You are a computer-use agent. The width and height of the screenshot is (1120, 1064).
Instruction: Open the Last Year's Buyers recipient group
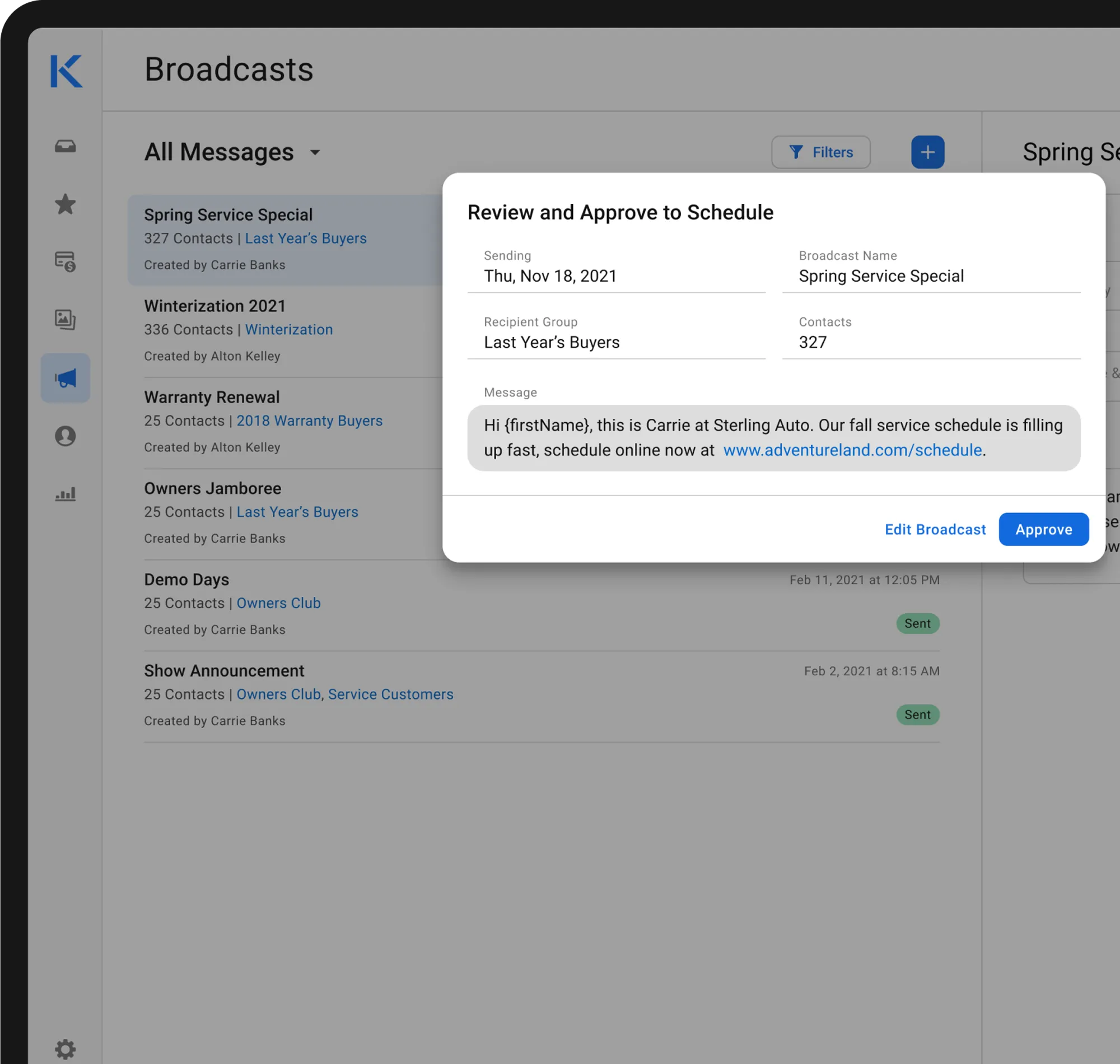pyautogui.click(x=306, y=238)
